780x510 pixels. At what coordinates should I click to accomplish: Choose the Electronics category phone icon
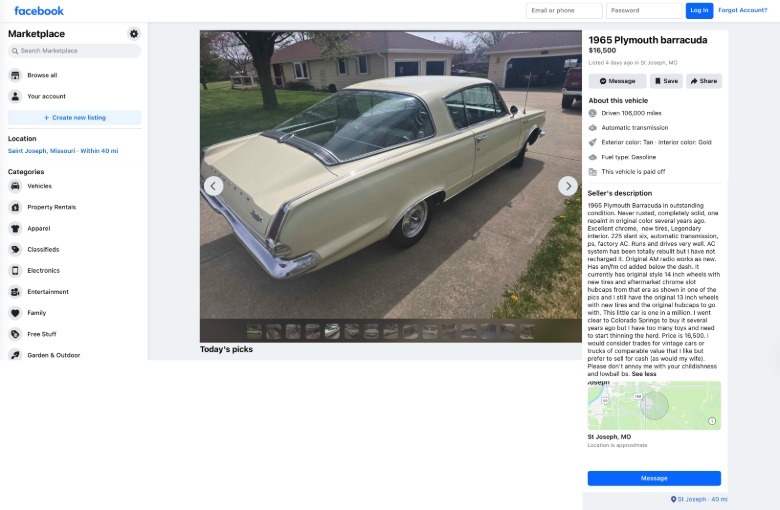coord(15,271)
